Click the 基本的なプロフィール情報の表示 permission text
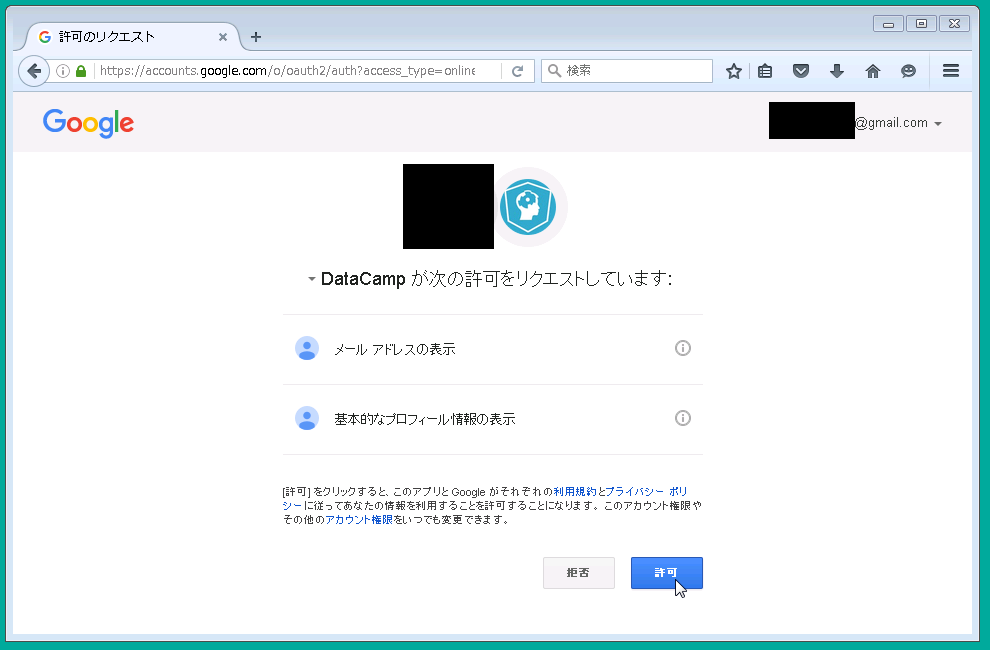Viewport: 990px width, 650px height. click(x=425, y=419)
